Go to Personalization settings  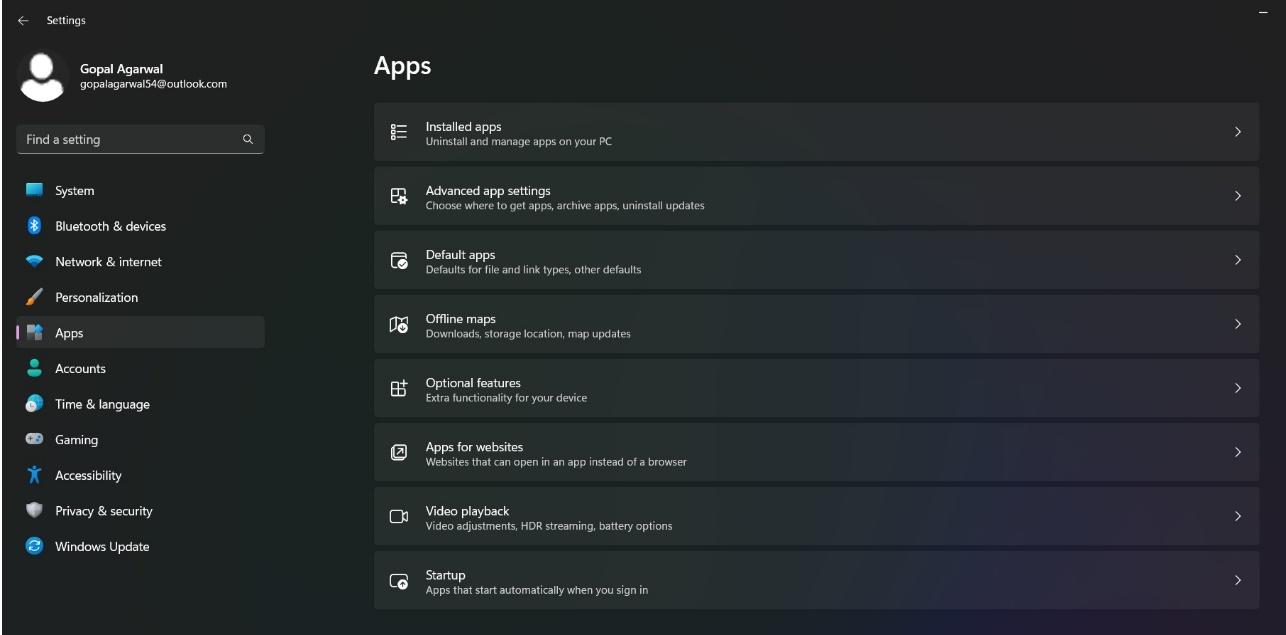(96, 297)
